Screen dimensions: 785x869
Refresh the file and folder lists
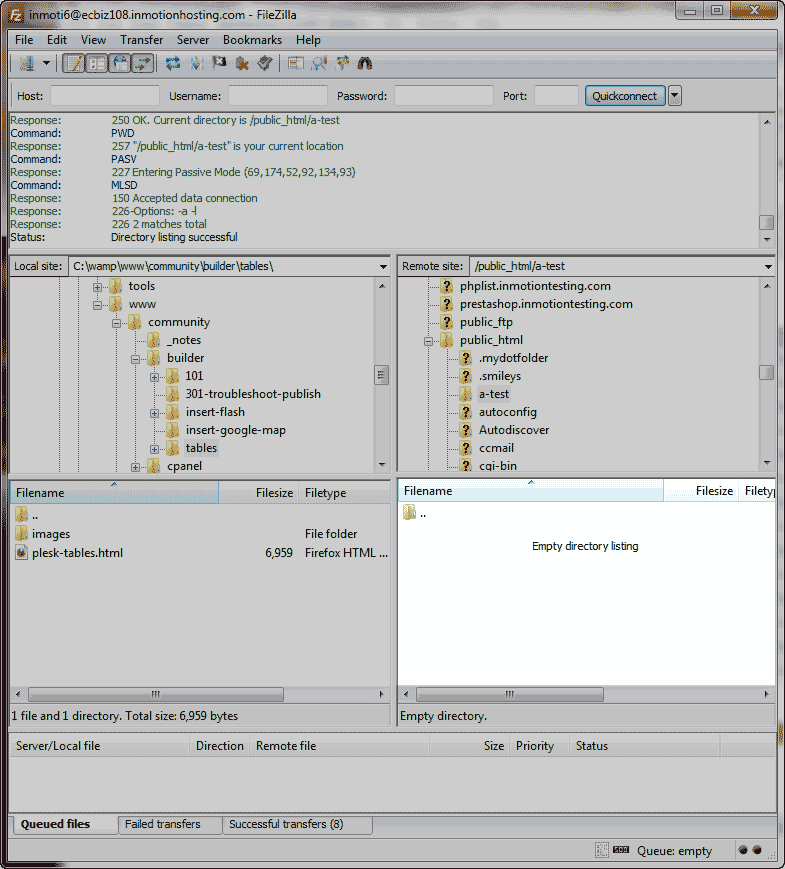point(173,63)
